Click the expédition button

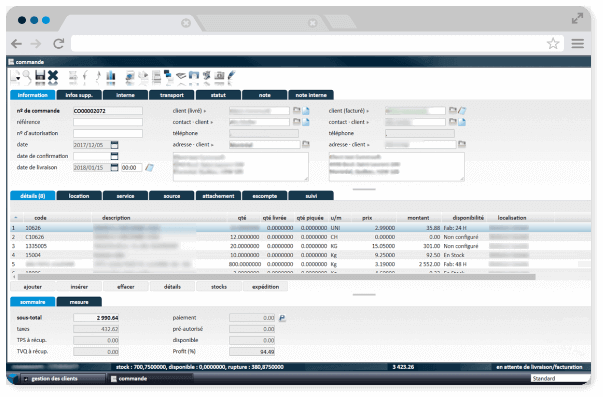[265, 287]
